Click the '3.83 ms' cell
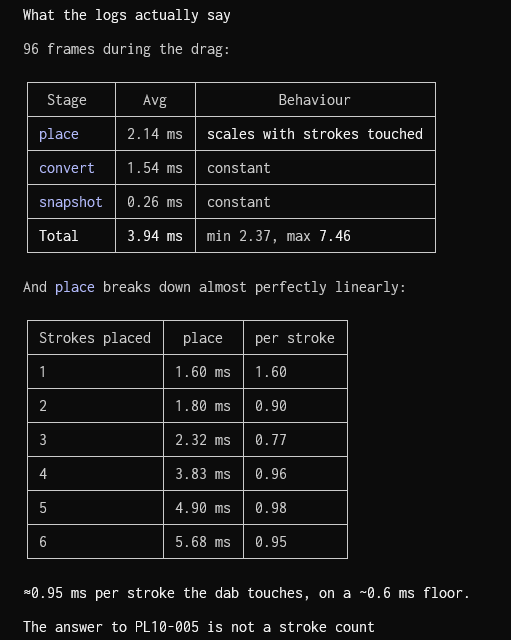The height and width of the screenshot is (640, 511). pyautogui.click(x=203, y=474)
